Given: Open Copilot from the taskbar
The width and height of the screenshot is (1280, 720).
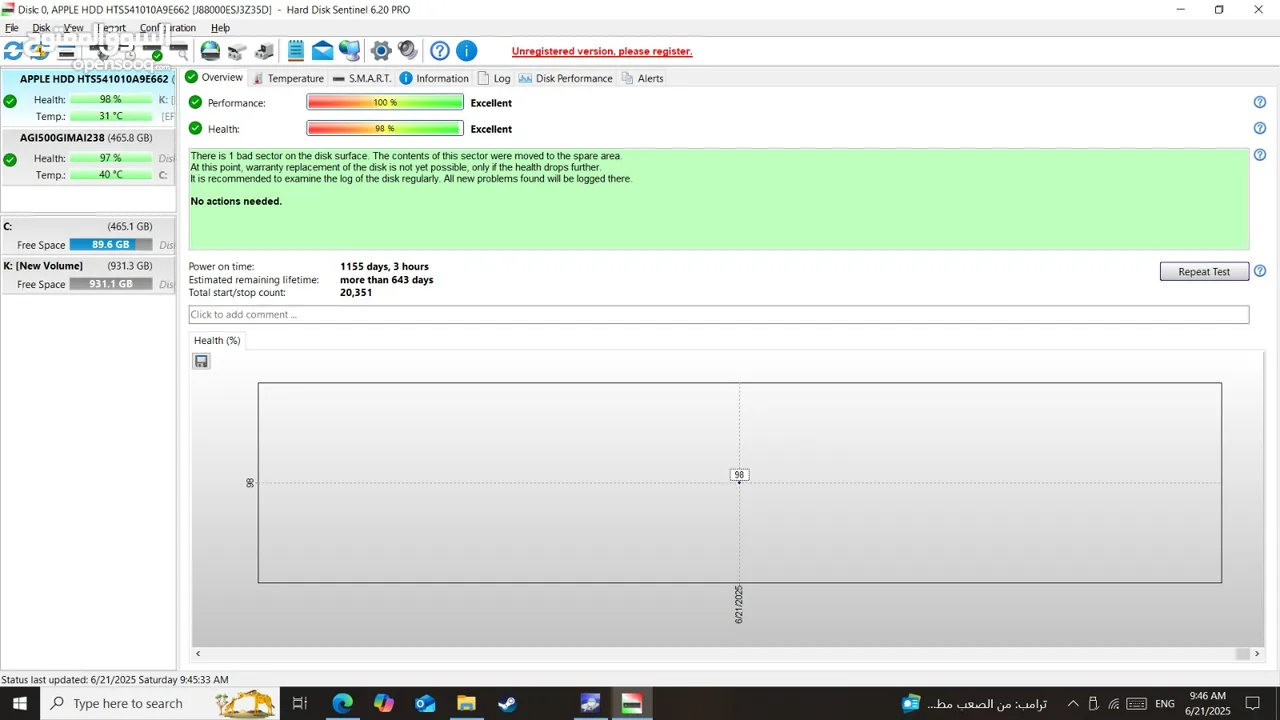Looking at the screenshot, I should (x=384, y=703).
